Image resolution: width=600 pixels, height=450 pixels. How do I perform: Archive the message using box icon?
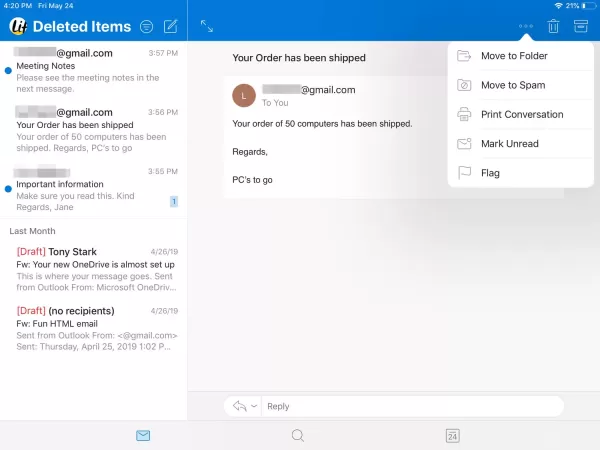(x=579, y=27)
